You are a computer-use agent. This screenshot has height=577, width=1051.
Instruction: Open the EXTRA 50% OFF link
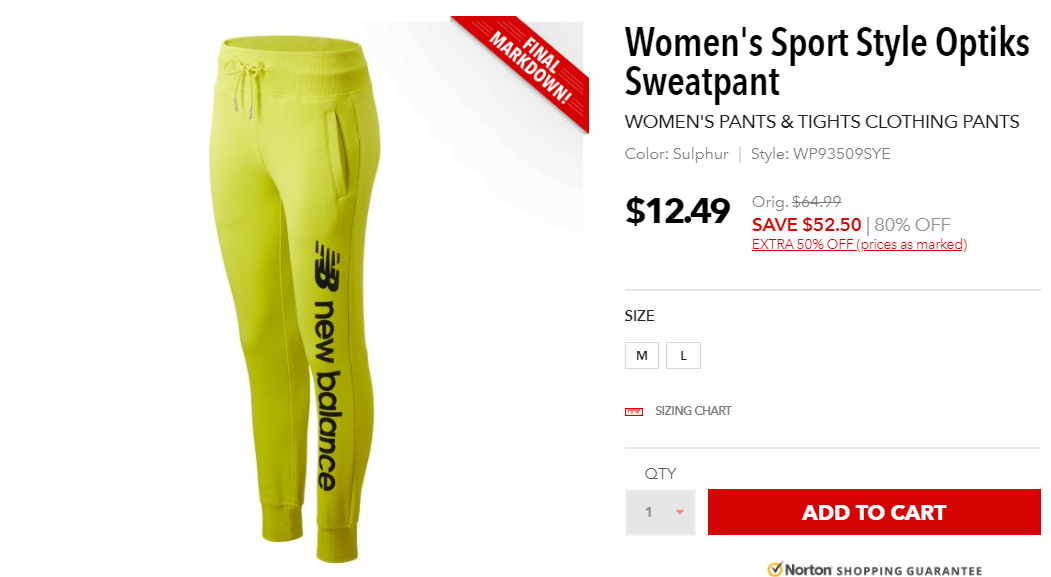[859, 245]
